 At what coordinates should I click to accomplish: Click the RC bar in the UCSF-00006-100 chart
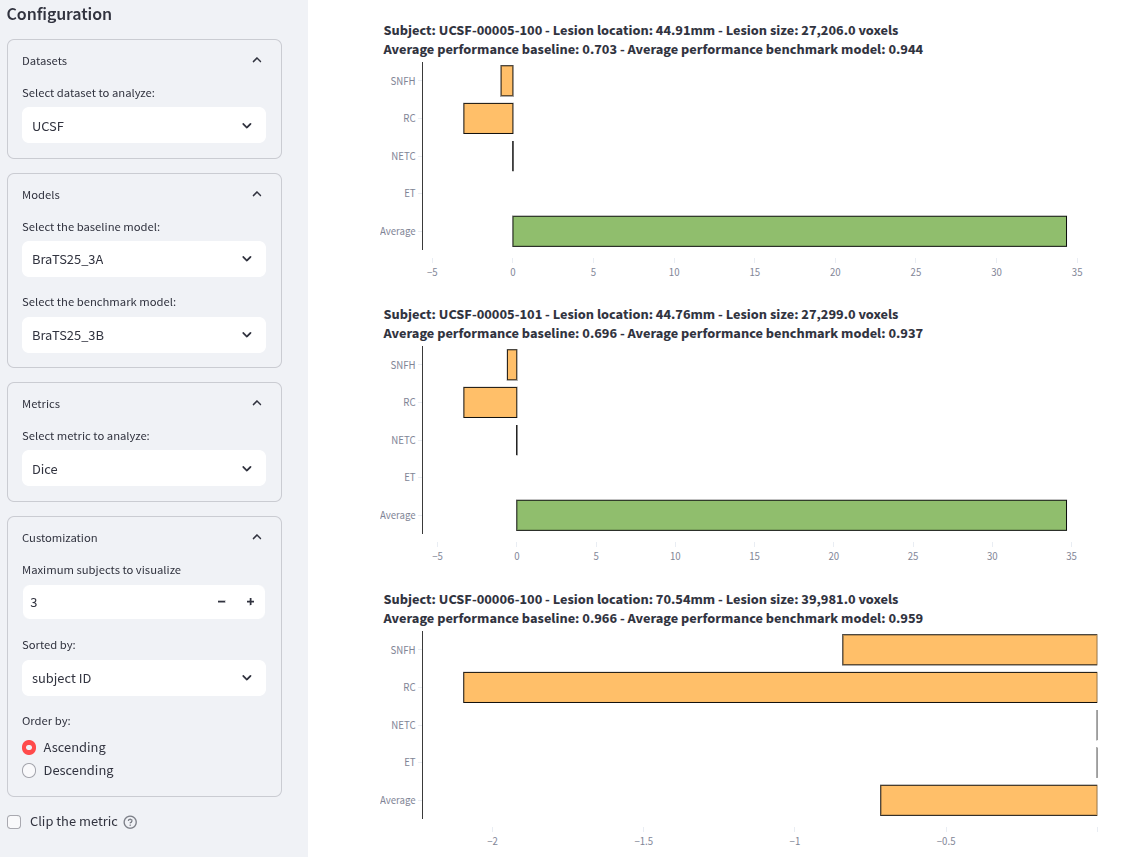[780, 687]
